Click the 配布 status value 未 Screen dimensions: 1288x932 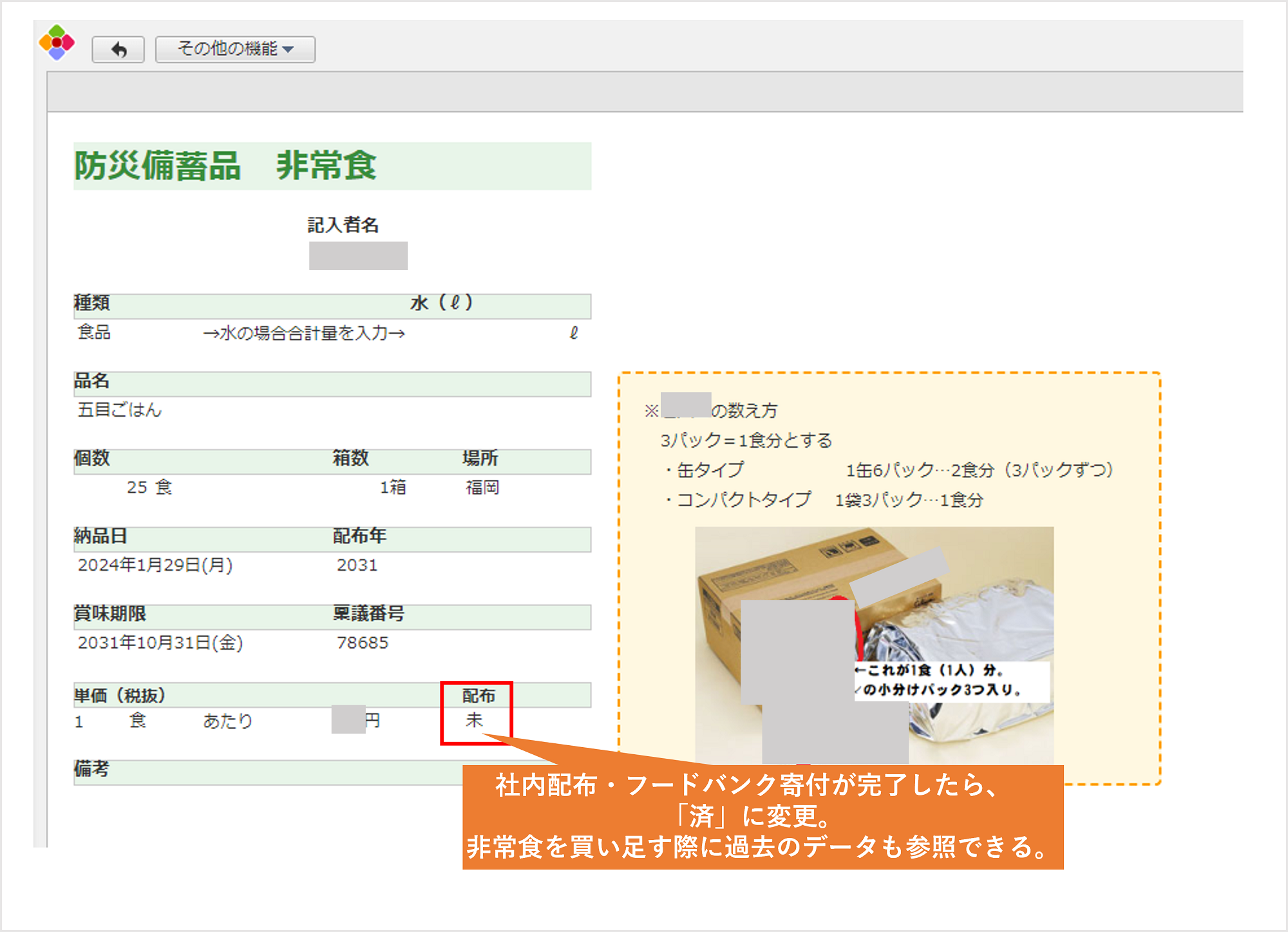475,720
